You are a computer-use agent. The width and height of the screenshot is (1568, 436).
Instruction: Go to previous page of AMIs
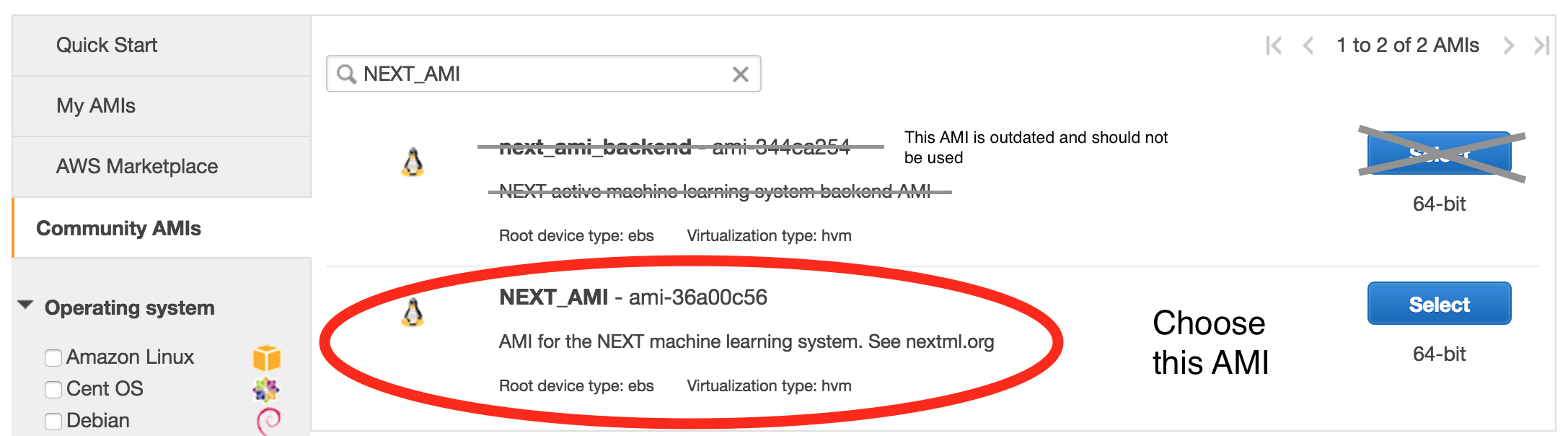(x=1308, y=45)
